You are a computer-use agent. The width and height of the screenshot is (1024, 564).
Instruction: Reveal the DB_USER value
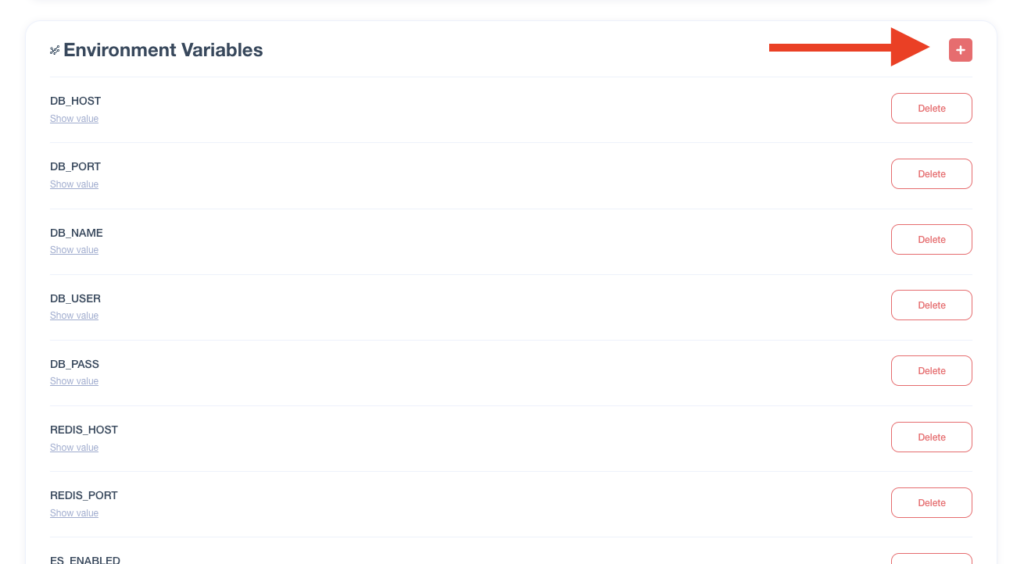point(74,315)
